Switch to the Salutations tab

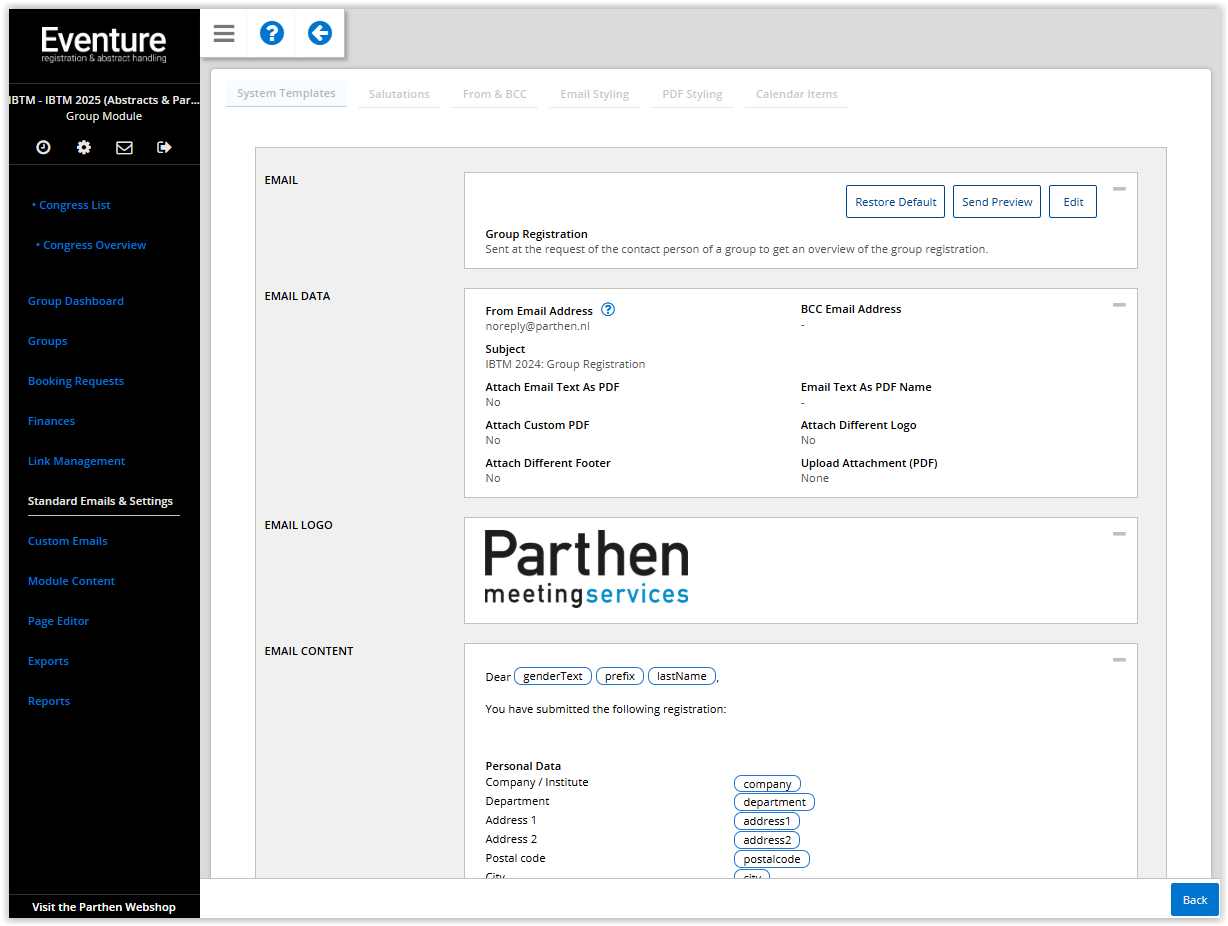pyautogui.click(x=399, y=94)
